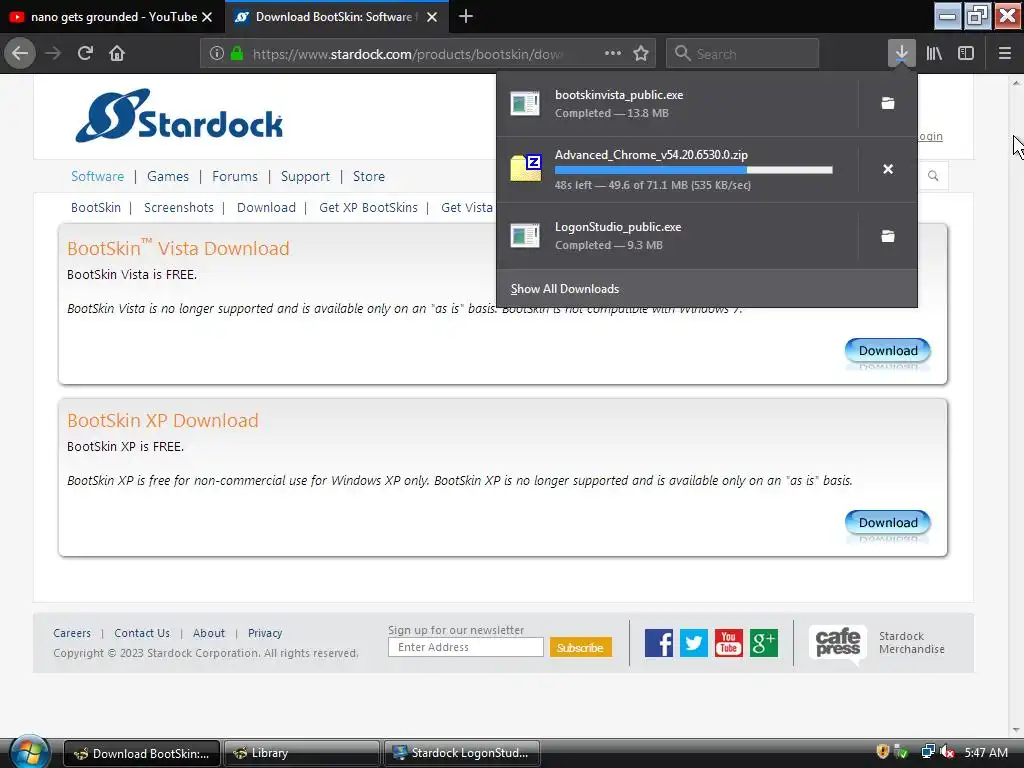Cancel the Advanced_Chrome zip download

point(888,169)
